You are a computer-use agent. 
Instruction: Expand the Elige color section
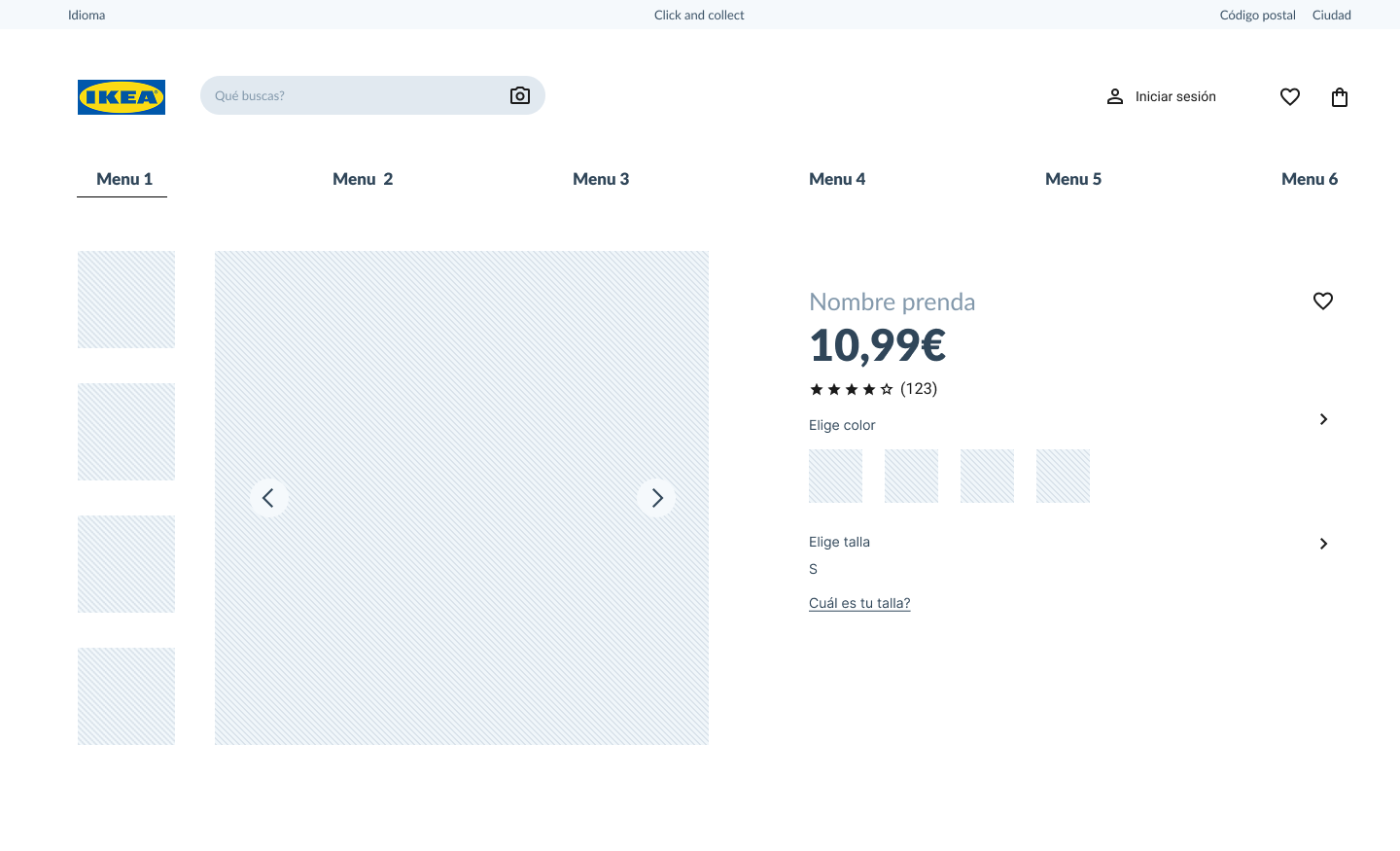tap(1323, 419)
